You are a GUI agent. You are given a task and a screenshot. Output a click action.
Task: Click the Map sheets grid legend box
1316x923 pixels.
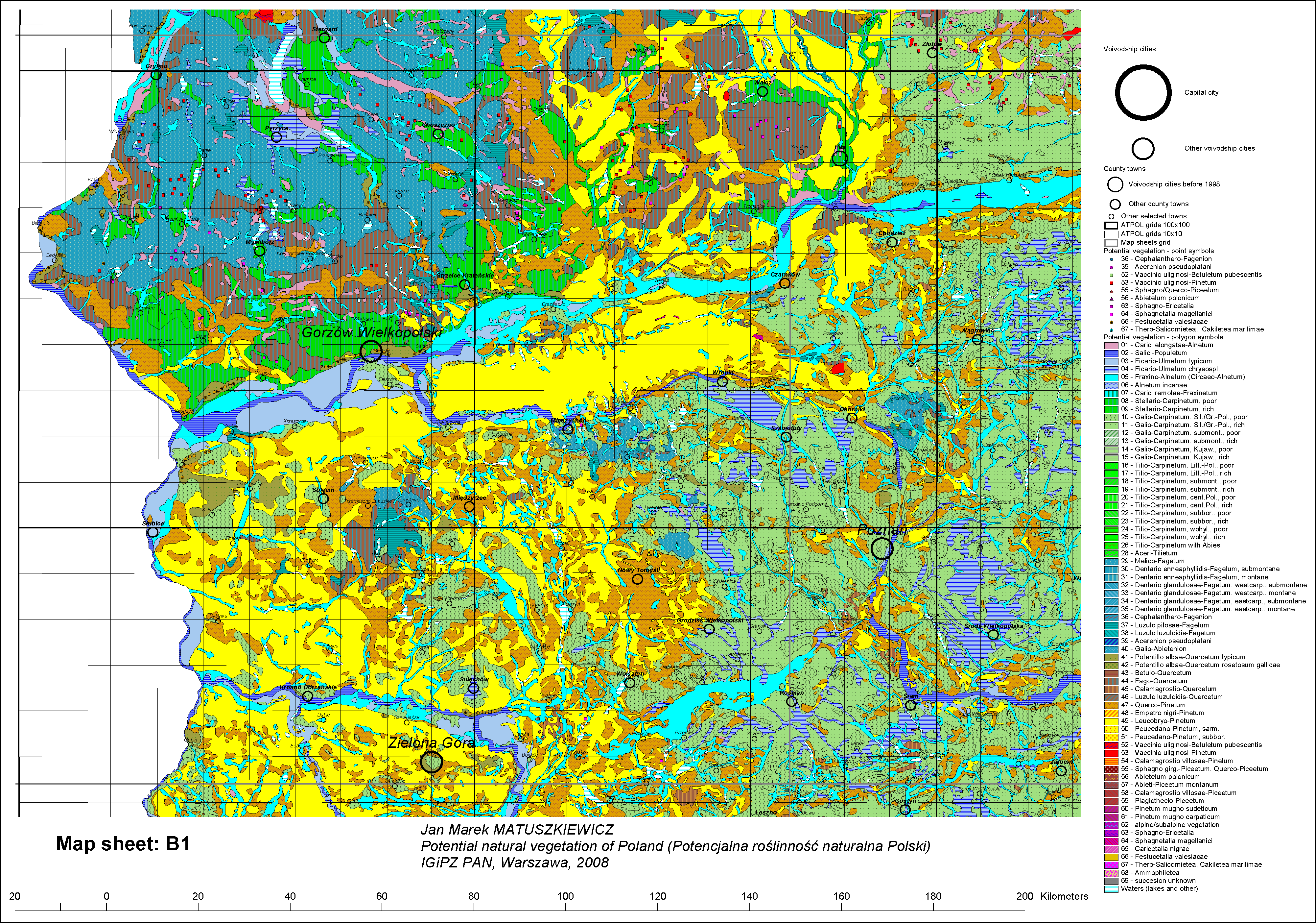coord(1111,242)
